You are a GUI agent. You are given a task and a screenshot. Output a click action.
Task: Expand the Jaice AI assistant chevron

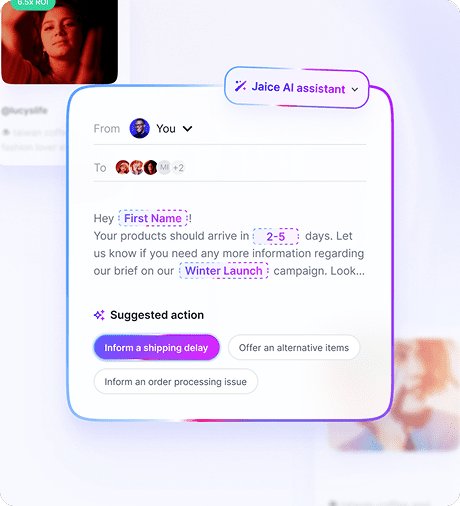point(355,89)
